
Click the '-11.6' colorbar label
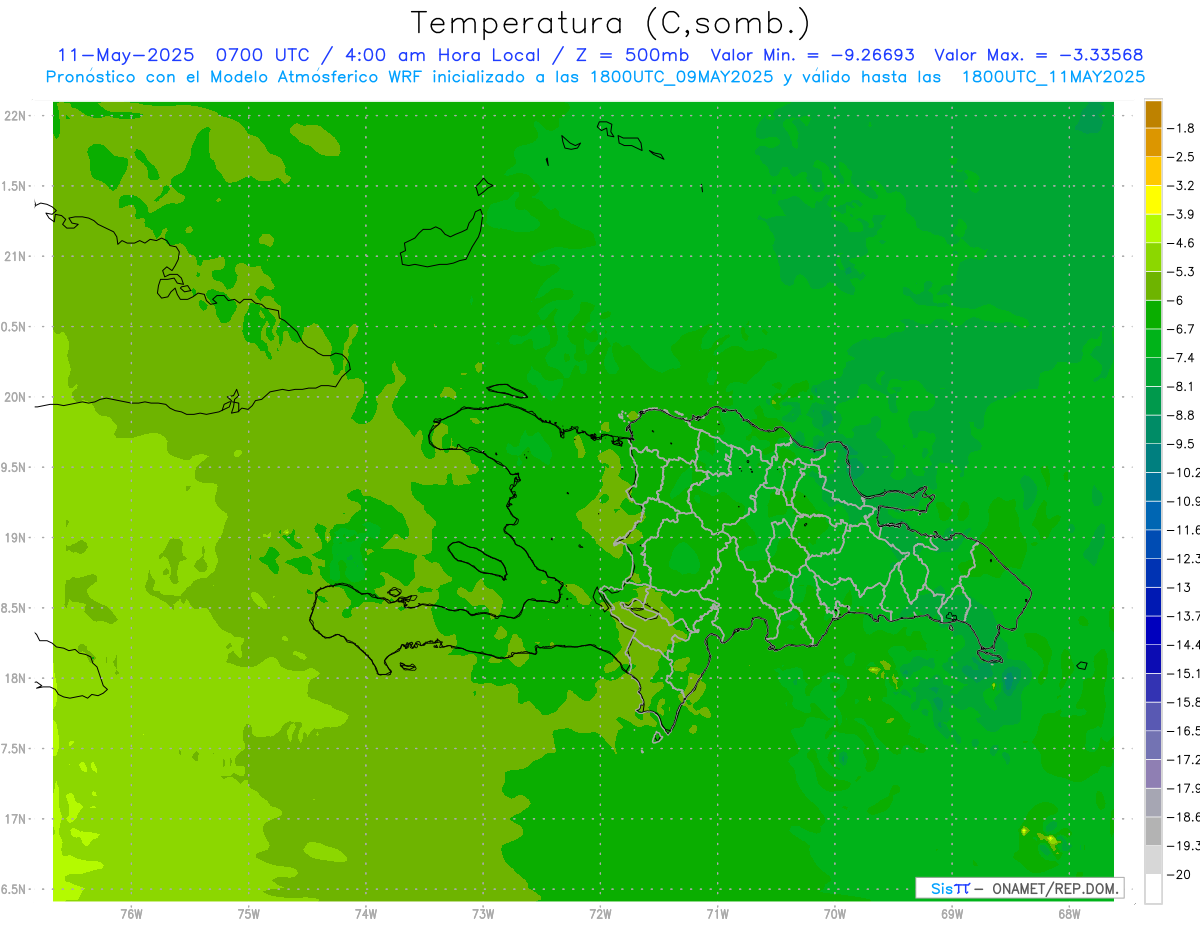1184,530
